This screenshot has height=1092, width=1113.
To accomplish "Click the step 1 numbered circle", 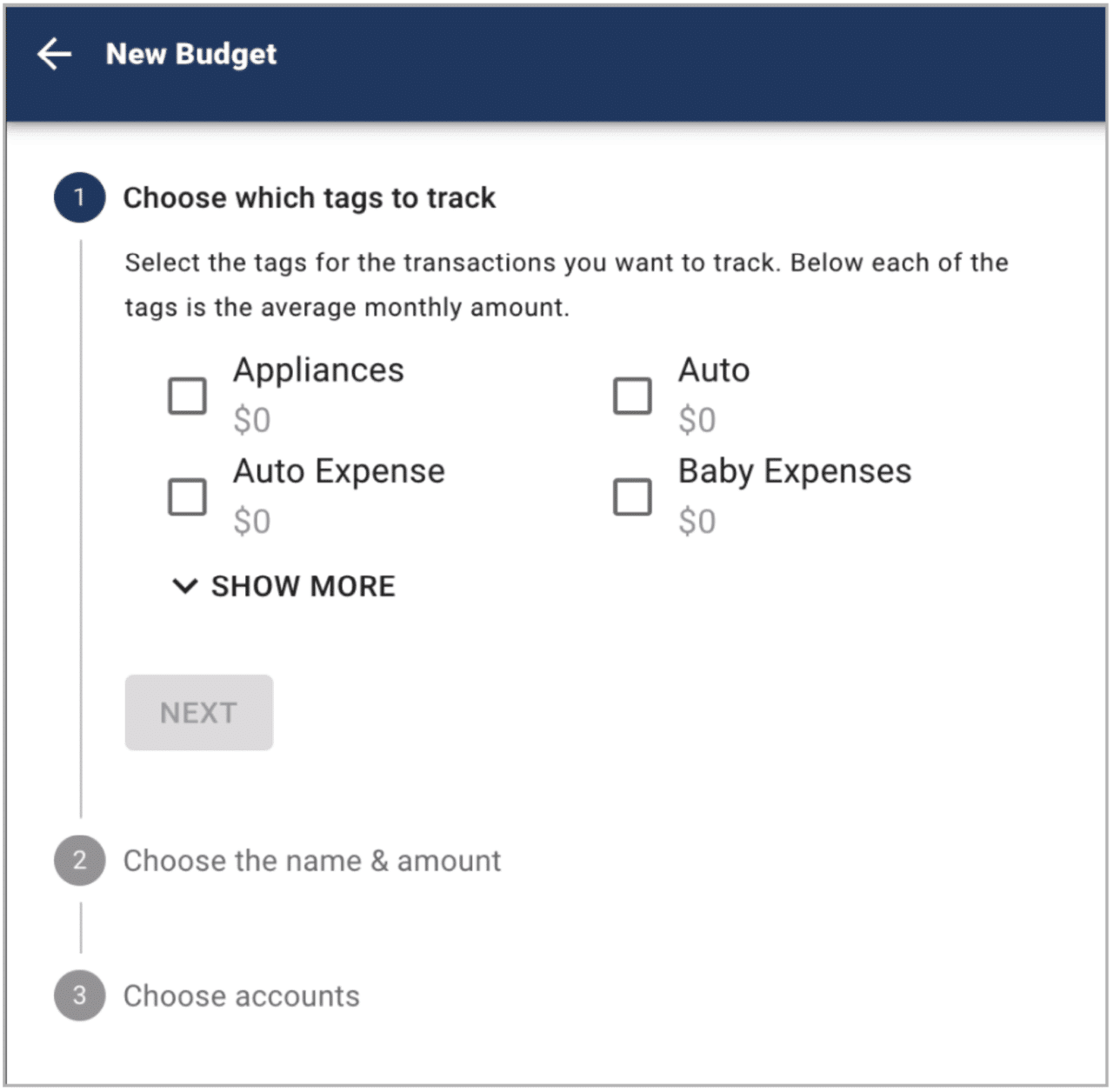I will point(79,196).
